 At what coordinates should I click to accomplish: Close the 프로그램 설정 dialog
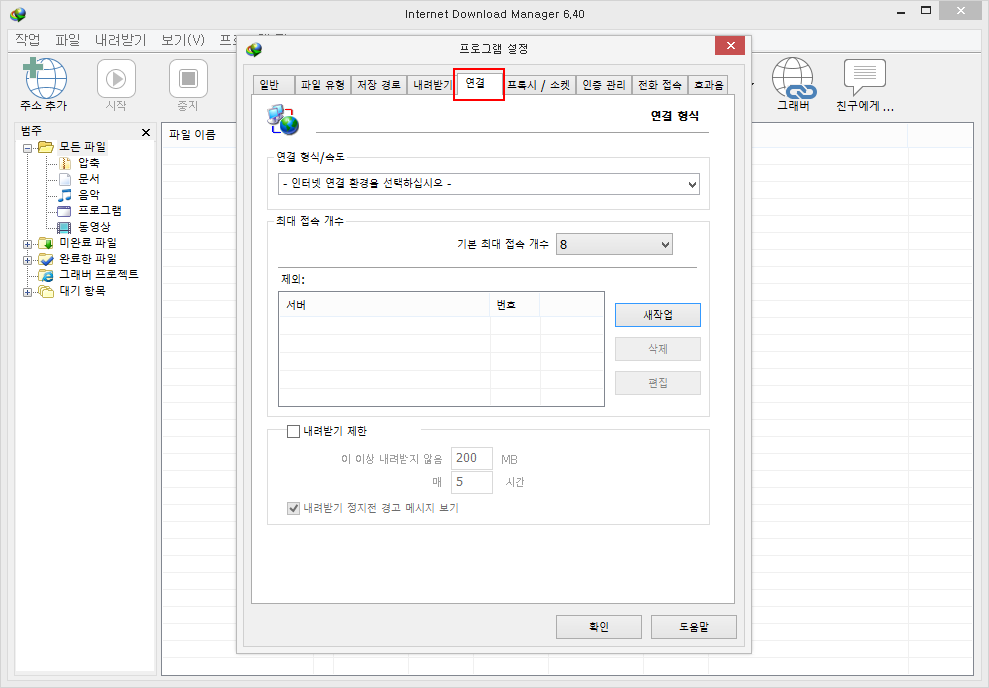point(730,45)
